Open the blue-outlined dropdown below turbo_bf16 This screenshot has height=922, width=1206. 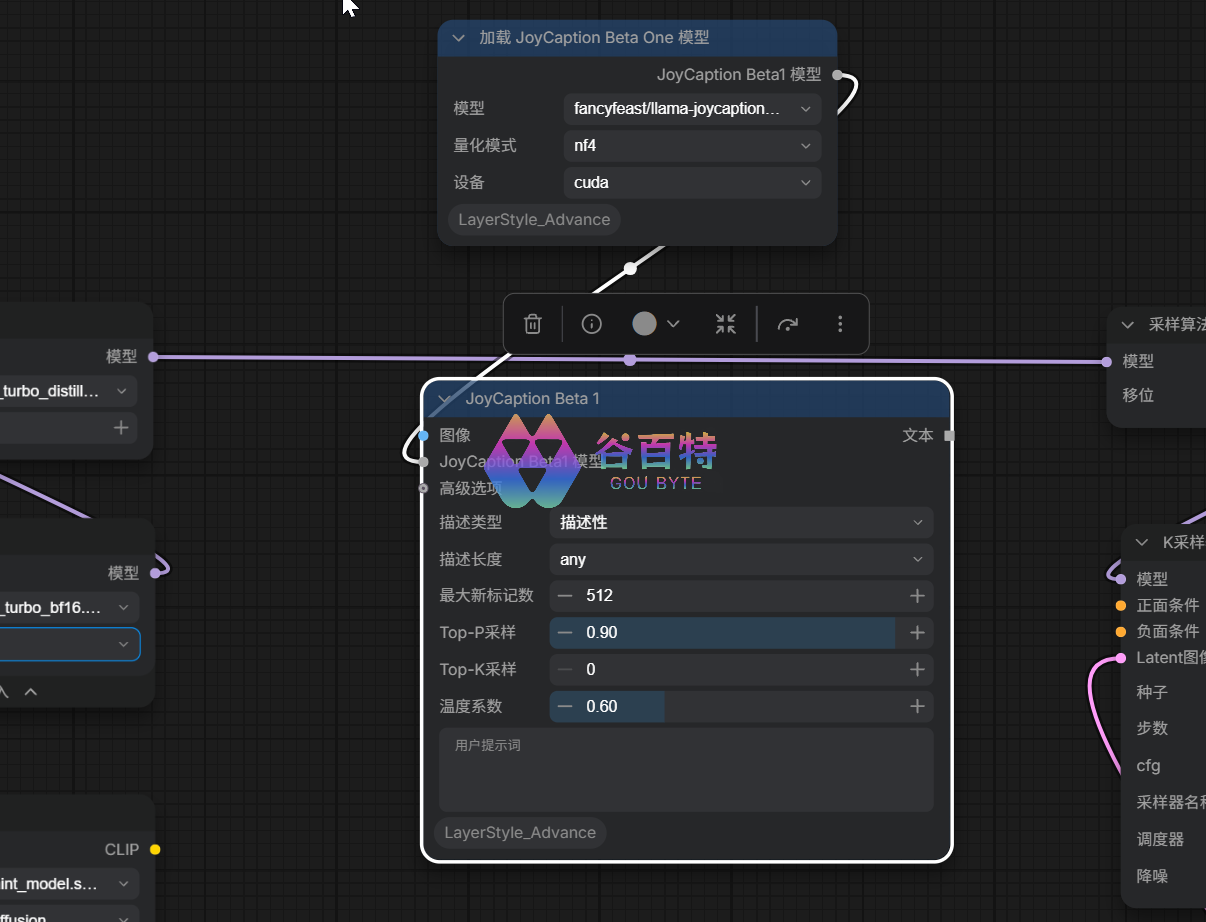(70, 644)
